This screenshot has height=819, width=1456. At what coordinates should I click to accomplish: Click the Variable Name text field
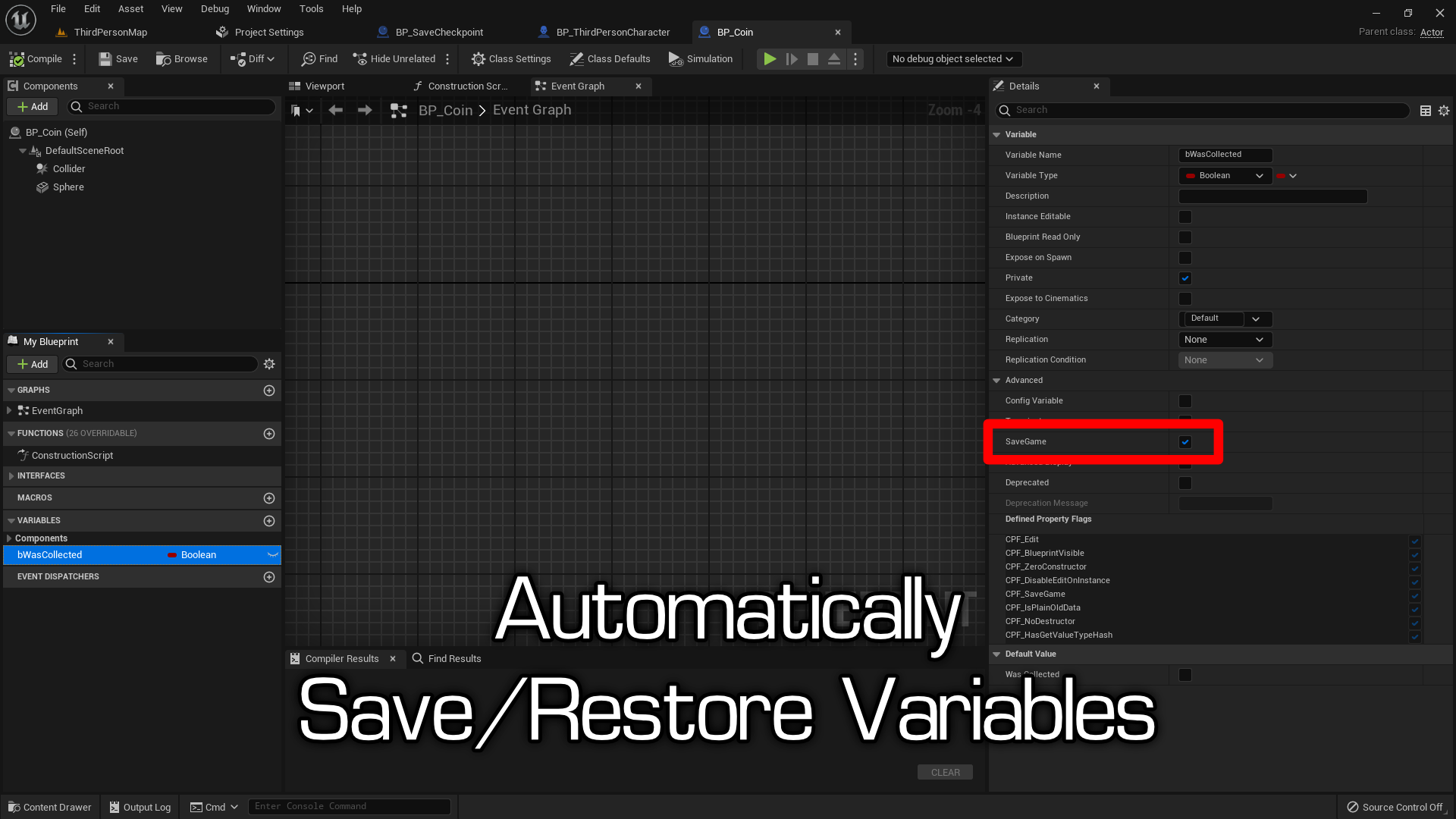[1225, 155]
